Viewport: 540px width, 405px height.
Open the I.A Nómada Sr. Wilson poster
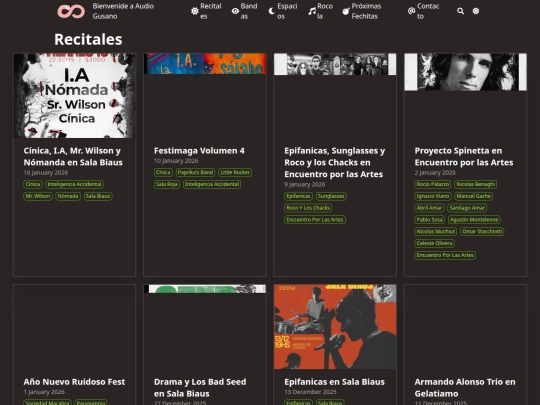click(x=74, y=95)
